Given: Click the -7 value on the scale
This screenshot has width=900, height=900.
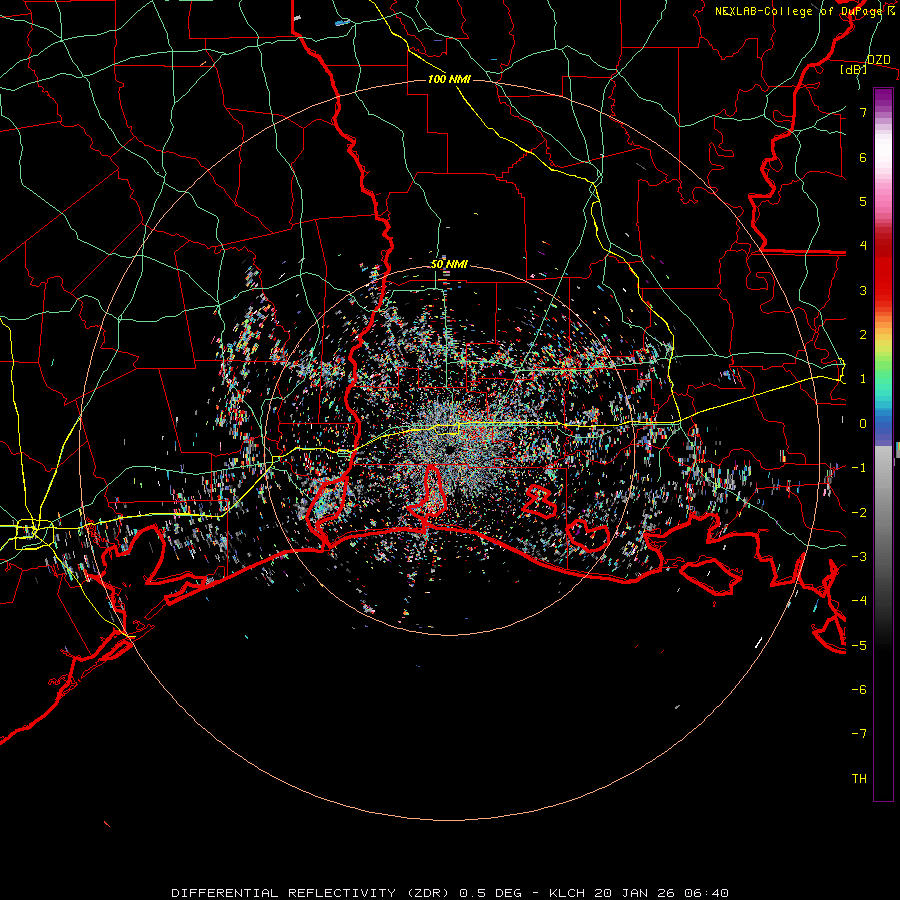Looking at the screenshot, I should tap(859, 734).
